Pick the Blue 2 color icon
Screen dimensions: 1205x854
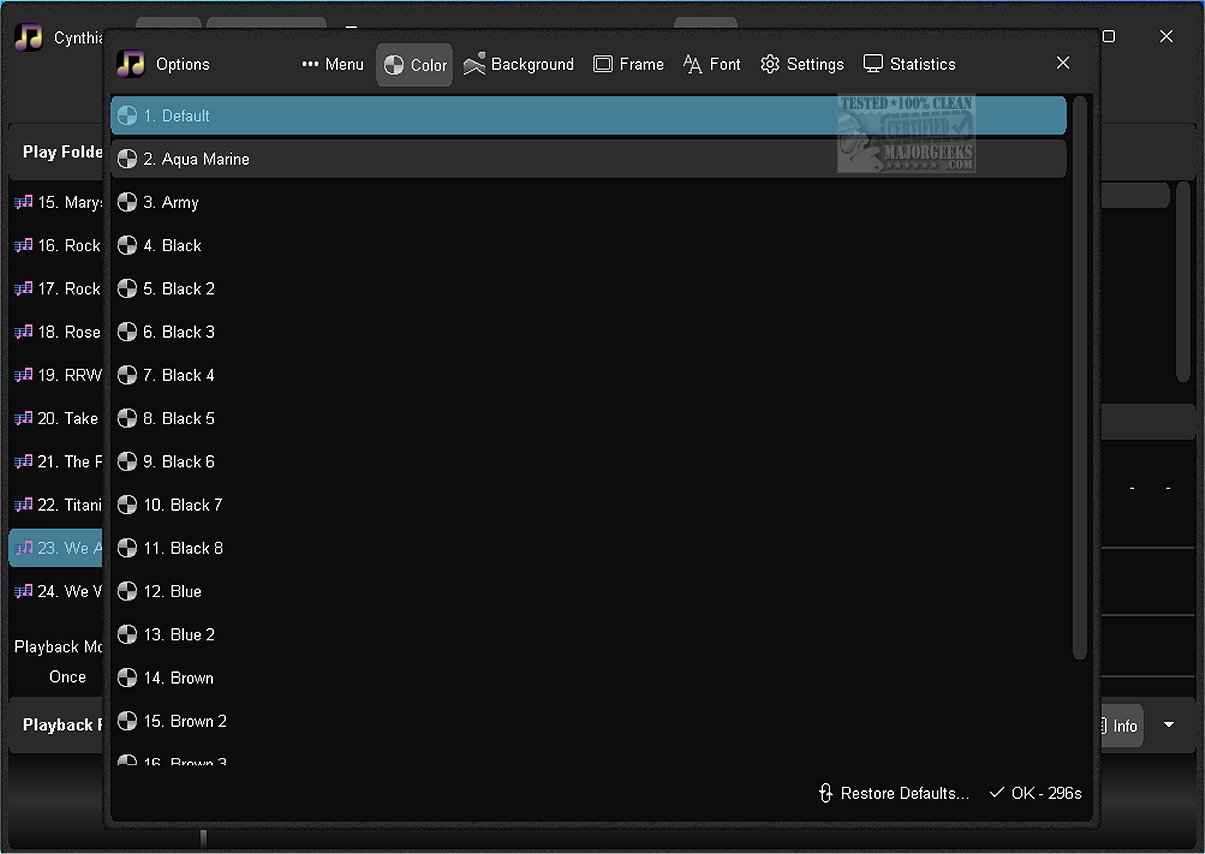(x=127, y=634)
